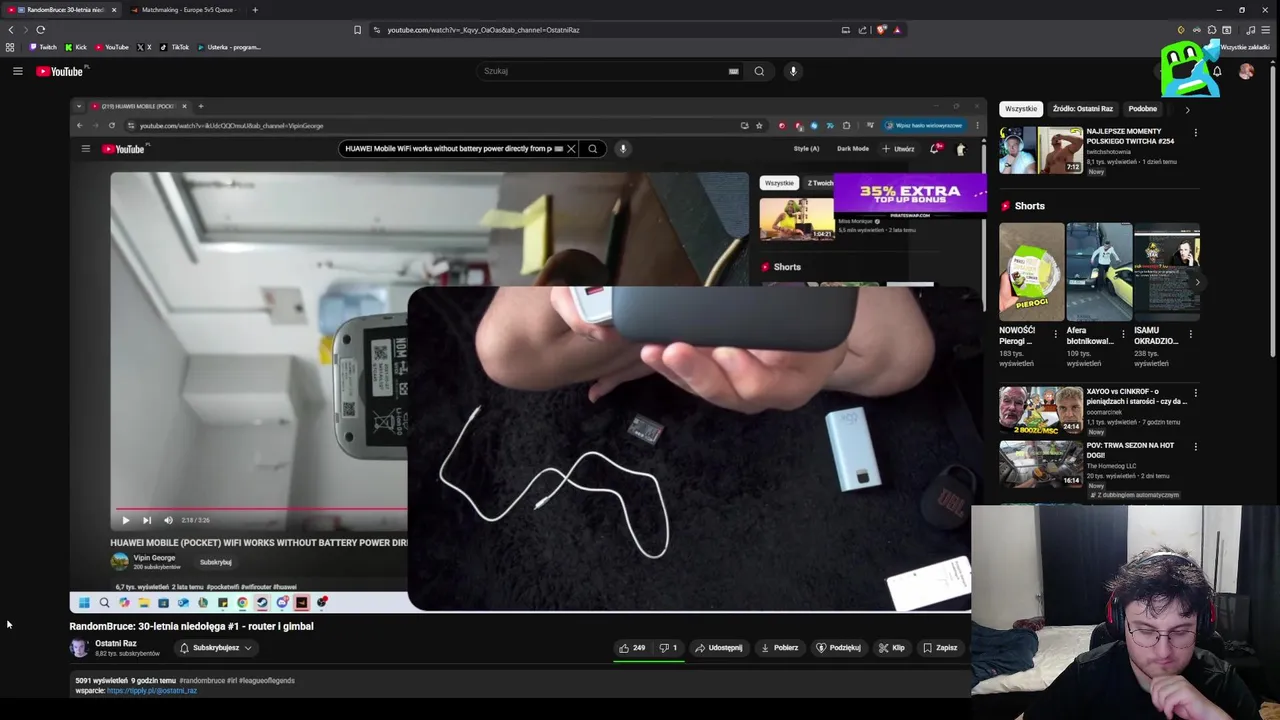Open NAJLEPSZE MOMENTY POLSKIEGO TWITCHA thumbnail
Viewport: 1280px width, 720px height.
[1040, 150]
